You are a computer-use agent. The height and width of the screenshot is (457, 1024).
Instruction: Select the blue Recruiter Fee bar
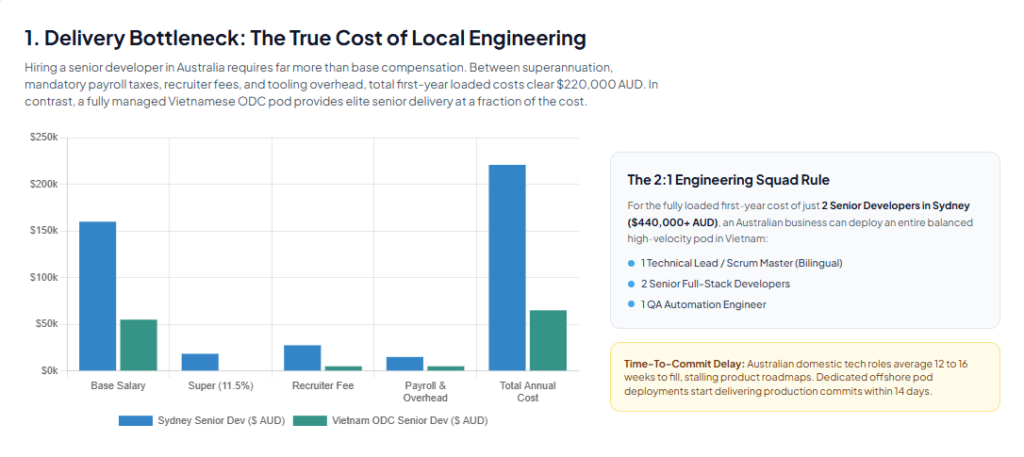[302, 358]
